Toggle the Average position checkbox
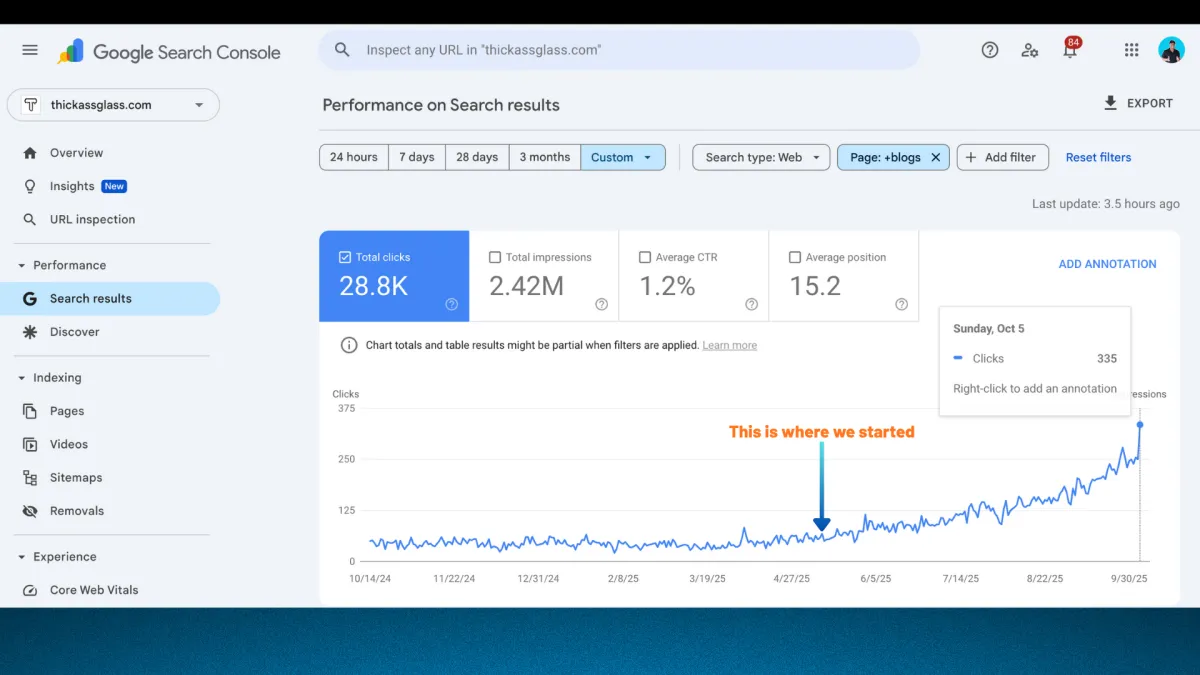Image resolution: width=1200 pixels, height=675 pixels. 795,257
